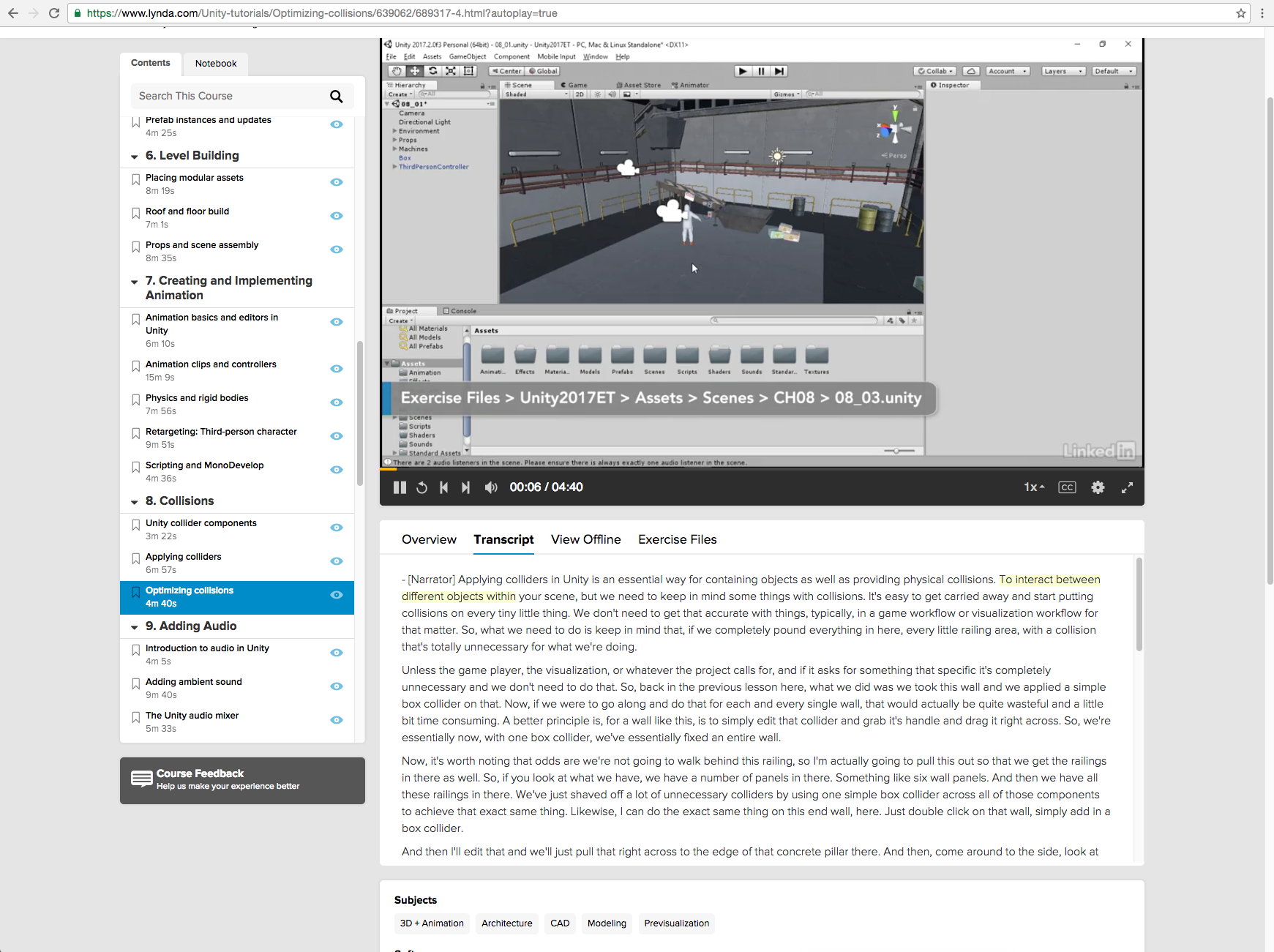Image resolution: width=1274 pixels, height=952 pixels.
Task: Click the course search magnifier icon
Action: click(x=337, y=97)
